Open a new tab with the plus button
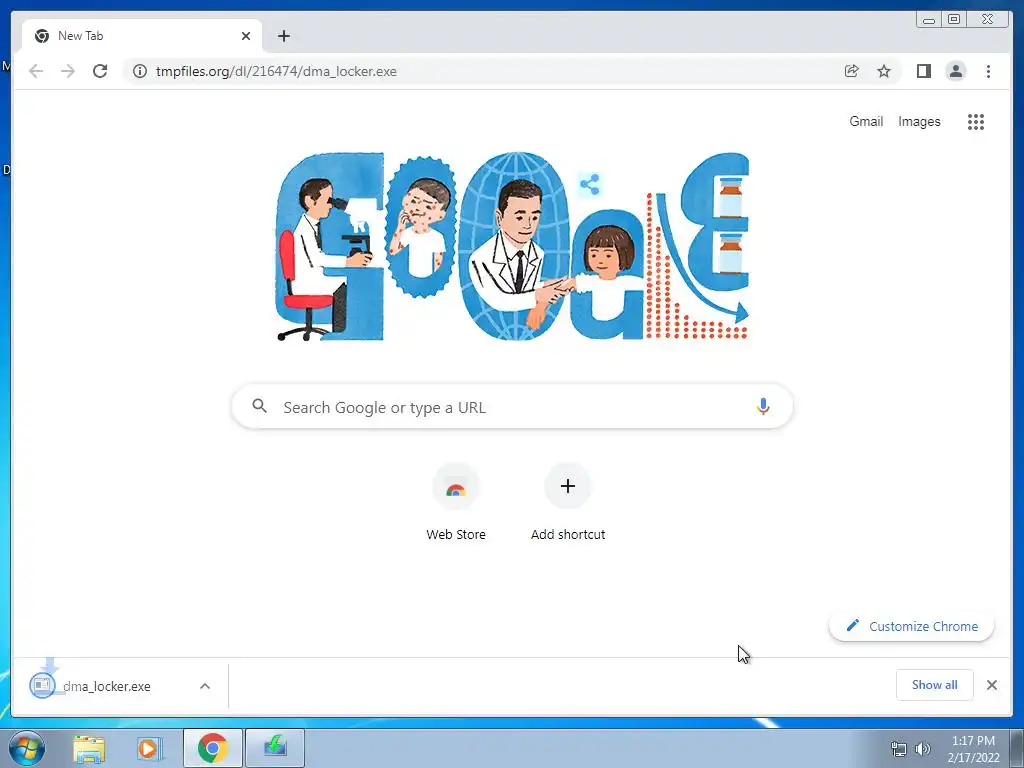This screenshot has height=768, width=1024. pos(283,36)
